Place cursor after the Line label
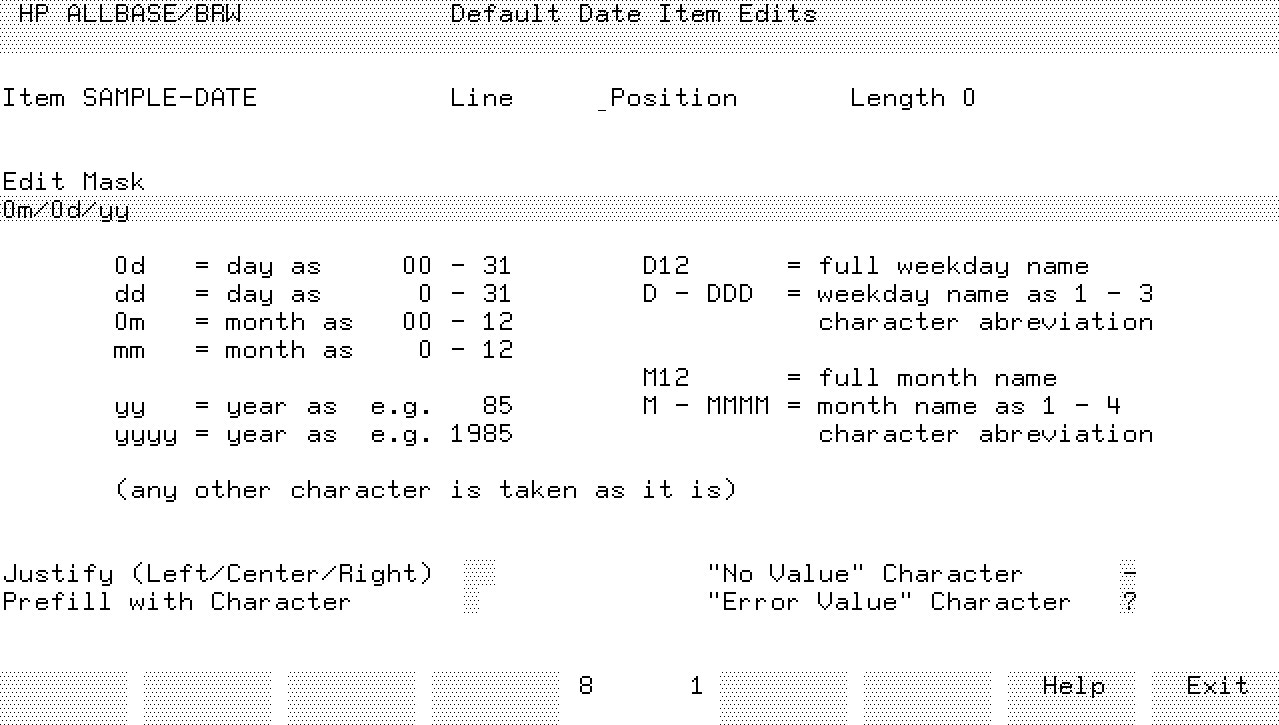Screen dimensions: 1279x725 [555, 98]
